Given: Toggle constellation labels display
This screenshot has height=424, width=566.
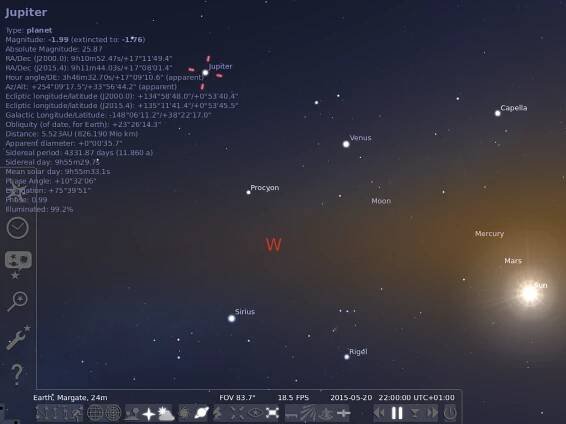Looking at the screenshot, I should [x=59, y=413].
